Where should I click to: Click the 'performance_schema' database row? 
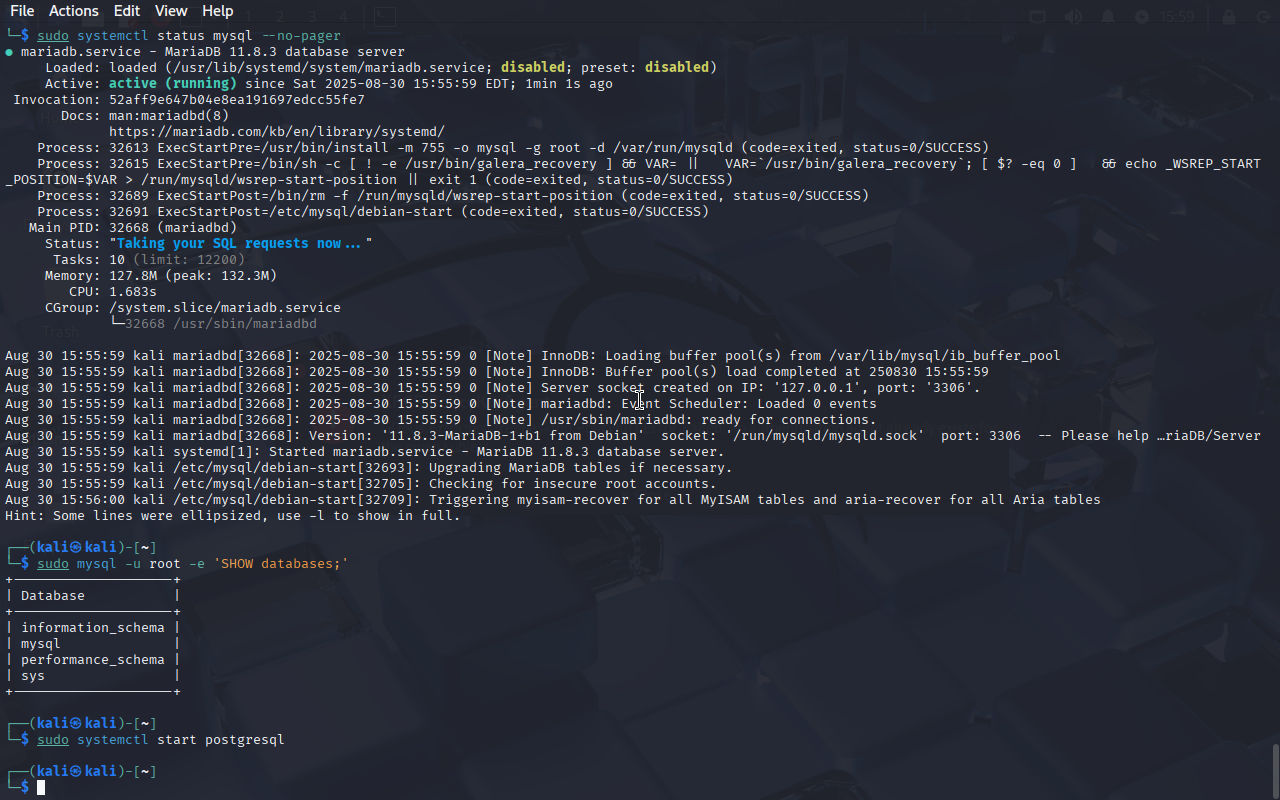click(x=93, y=660)
